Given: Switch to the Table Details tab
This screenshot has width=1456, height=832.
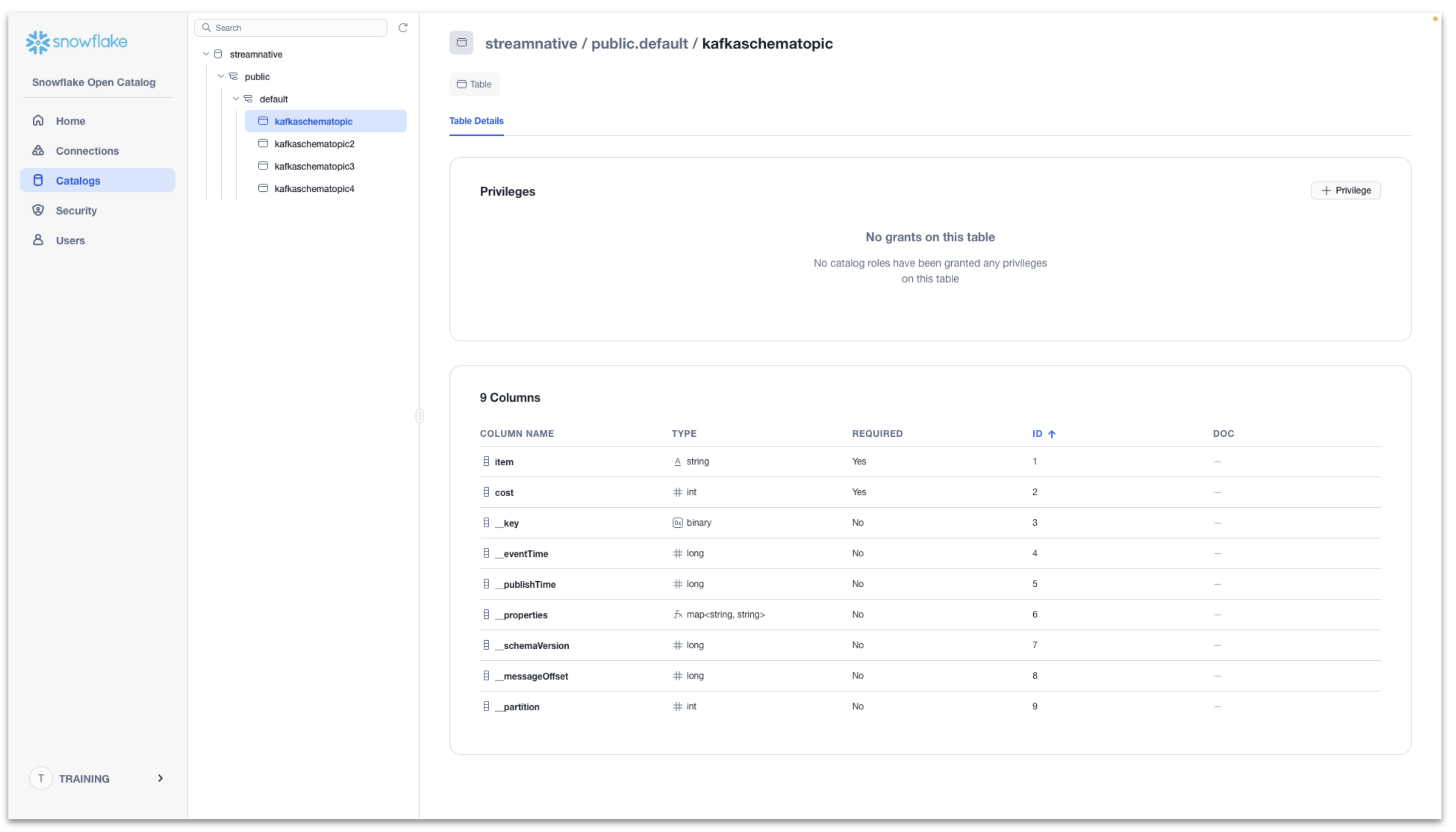Looking at the screenshot, I should (476, 120).
